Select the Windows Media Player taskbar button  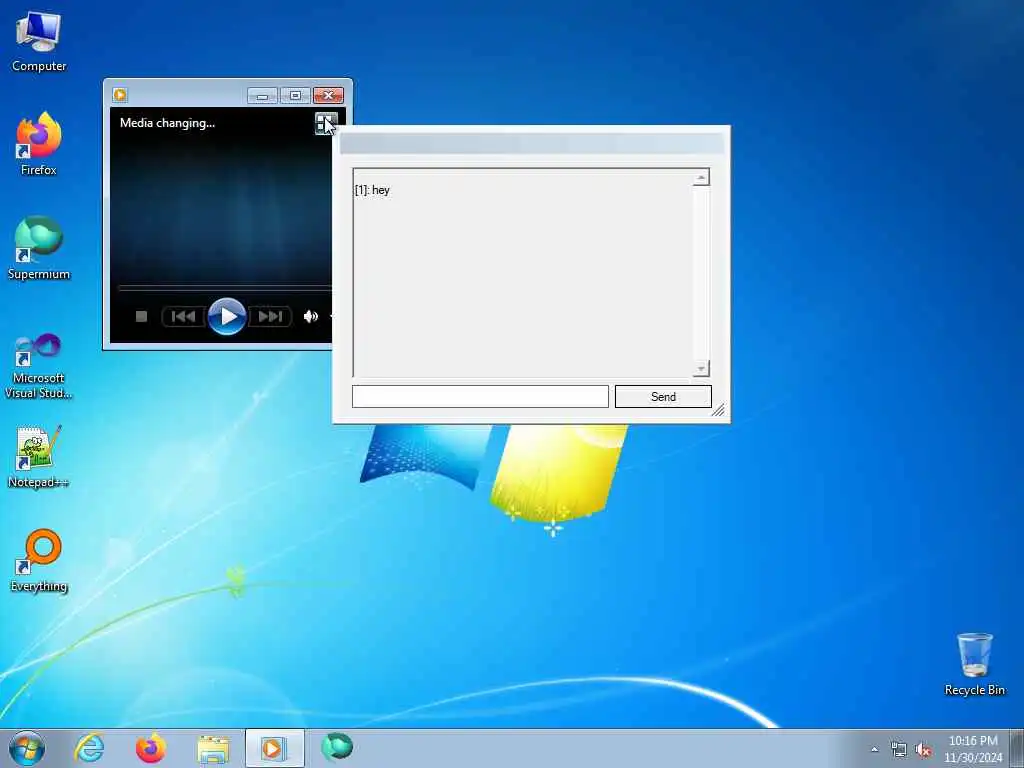point(274,748)
